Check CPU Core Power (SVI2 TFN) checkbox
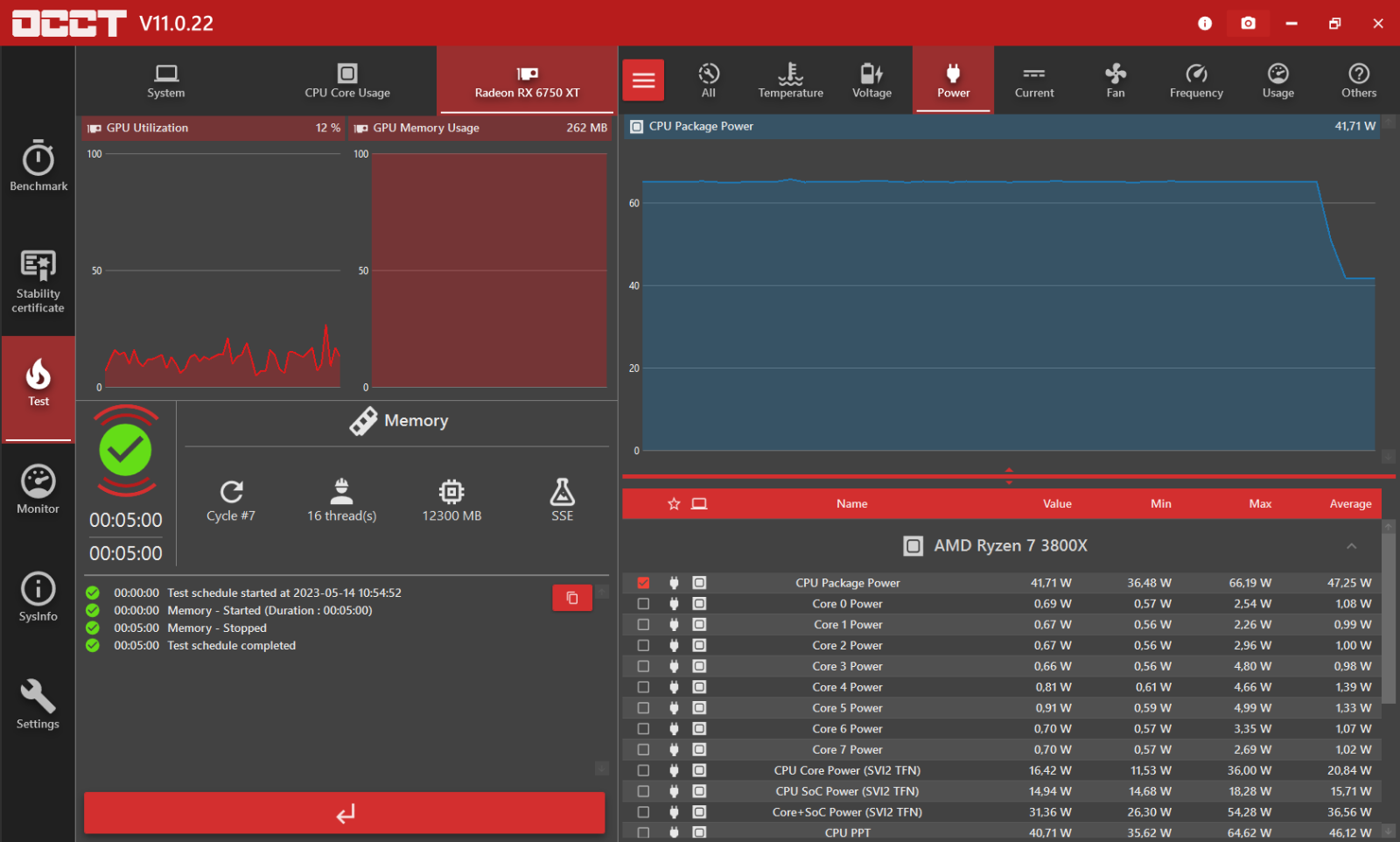The height and width of the screenshot is (842, 1400). point(643,771)
